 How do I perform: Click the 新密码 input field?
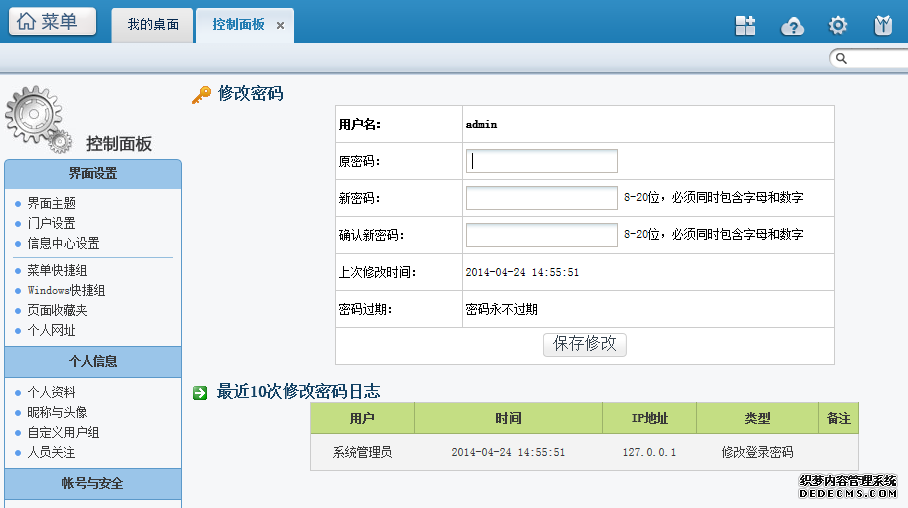click(541, 198)
